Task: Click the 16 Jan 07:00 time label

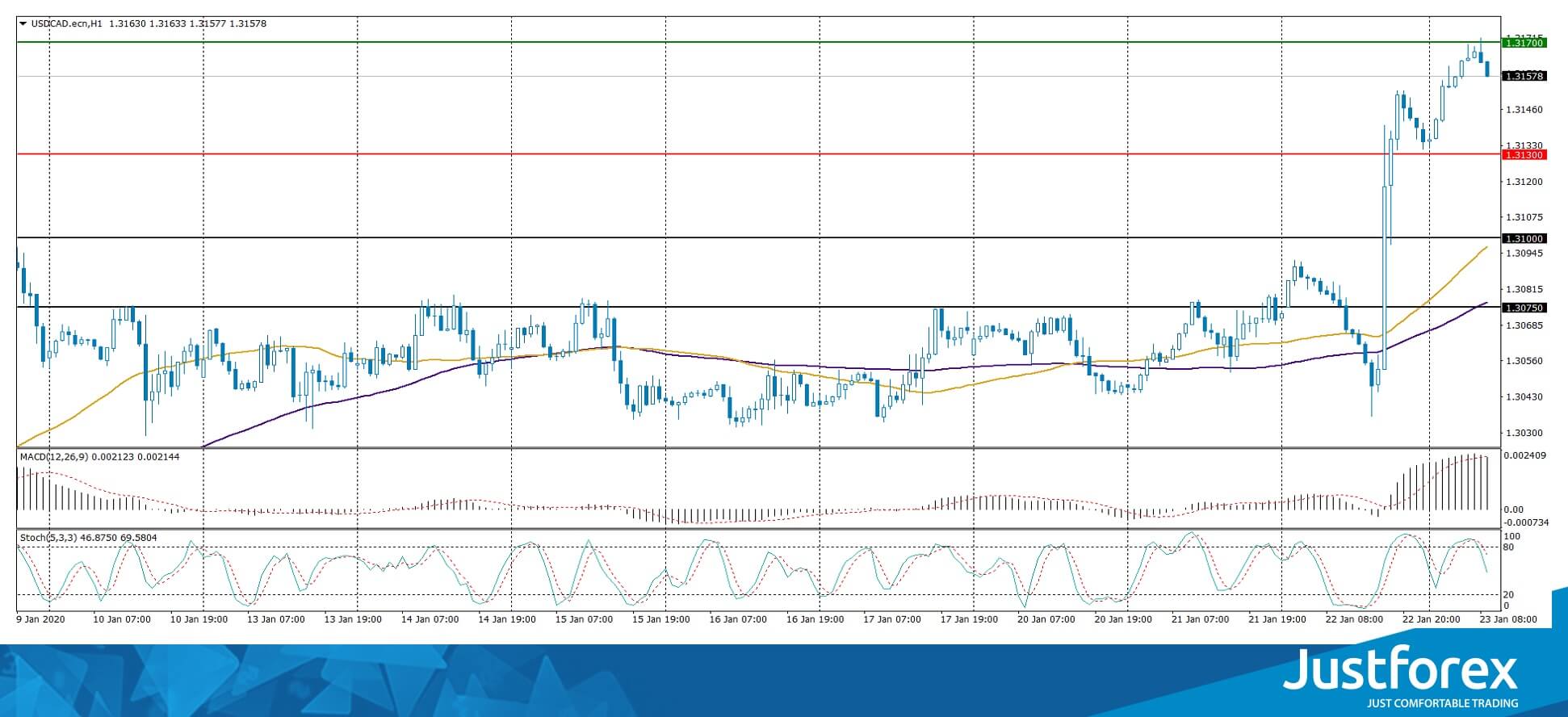Action: pos(737,619)
